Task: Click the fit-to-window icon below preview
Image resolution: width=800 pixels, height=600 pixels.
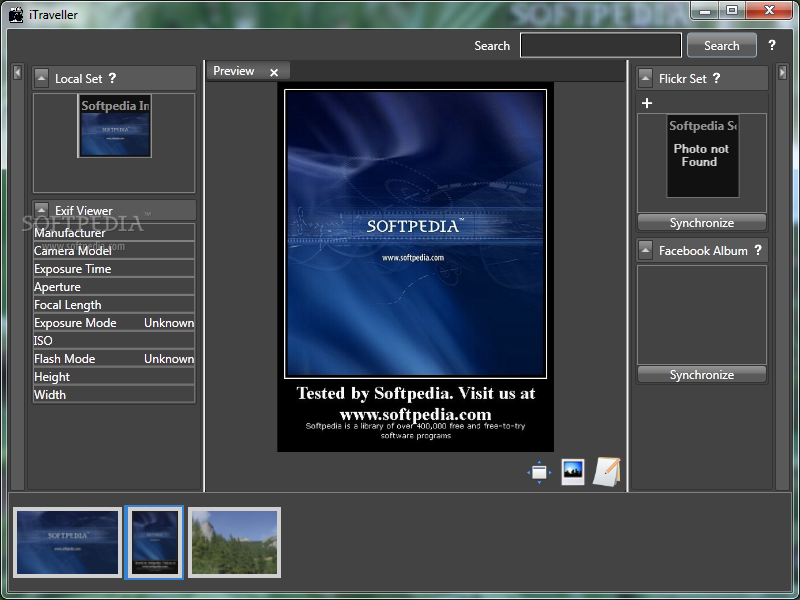Action: pos(539,472)
